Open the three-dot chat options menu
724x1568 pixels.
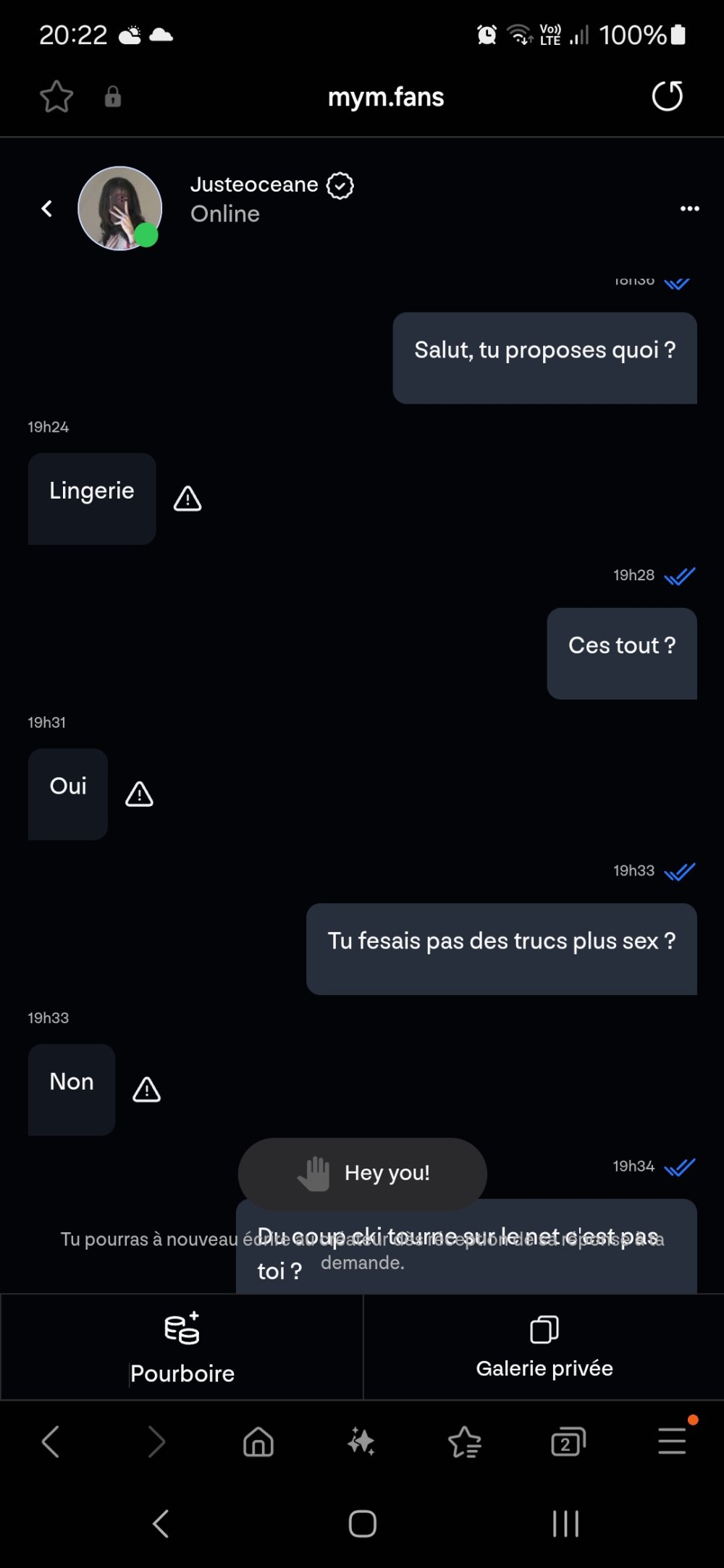pos(689,208)
